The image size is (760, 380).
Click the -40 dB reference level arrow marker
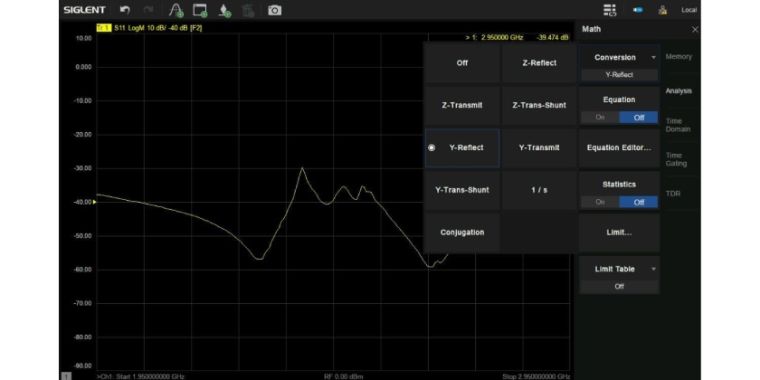click(x=95, y=202)
